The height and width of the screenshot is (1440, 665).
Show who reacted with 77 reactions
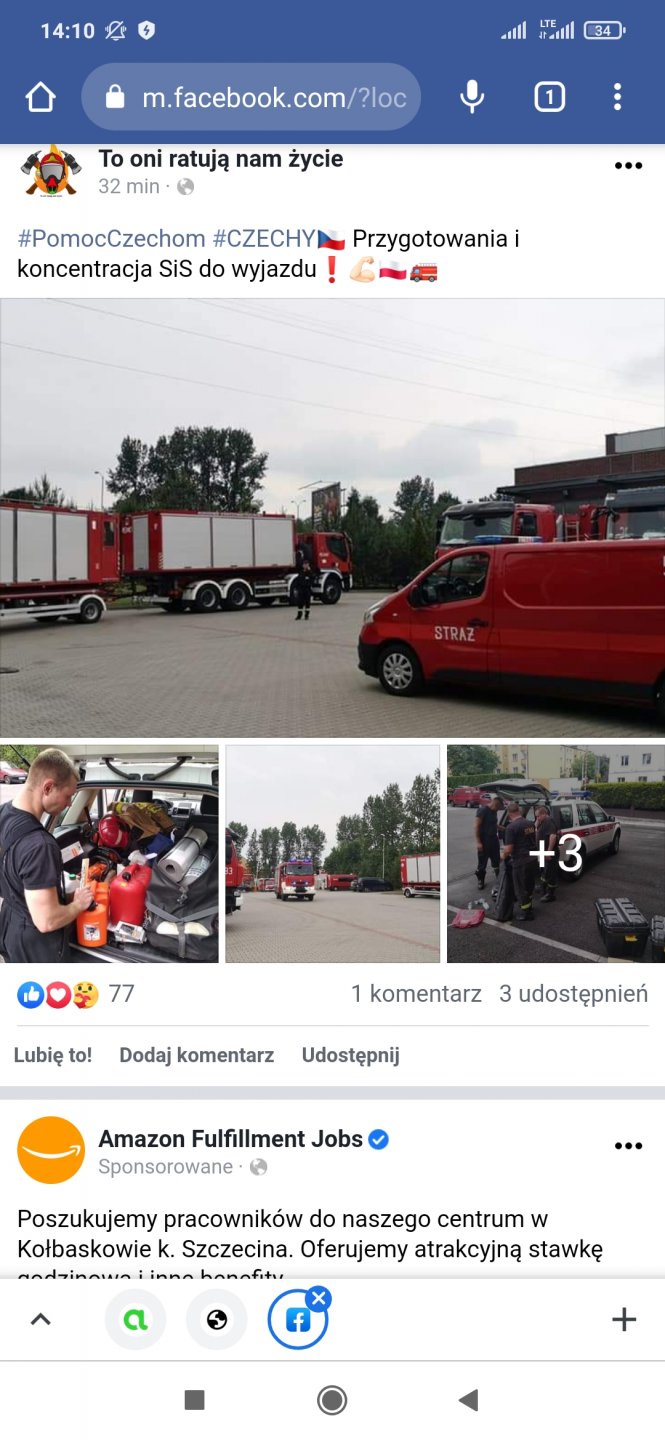(76, 994)
